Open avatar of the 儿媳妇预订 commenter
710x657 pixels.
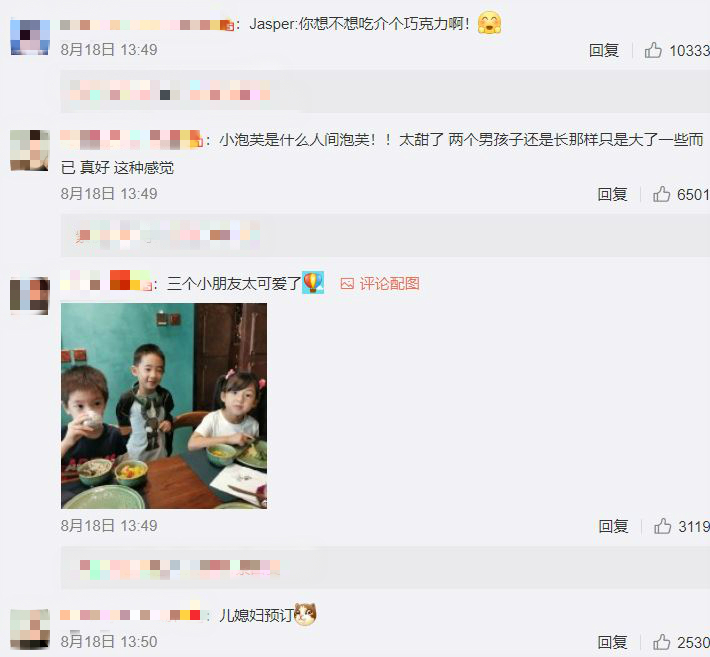pos(30,629)
